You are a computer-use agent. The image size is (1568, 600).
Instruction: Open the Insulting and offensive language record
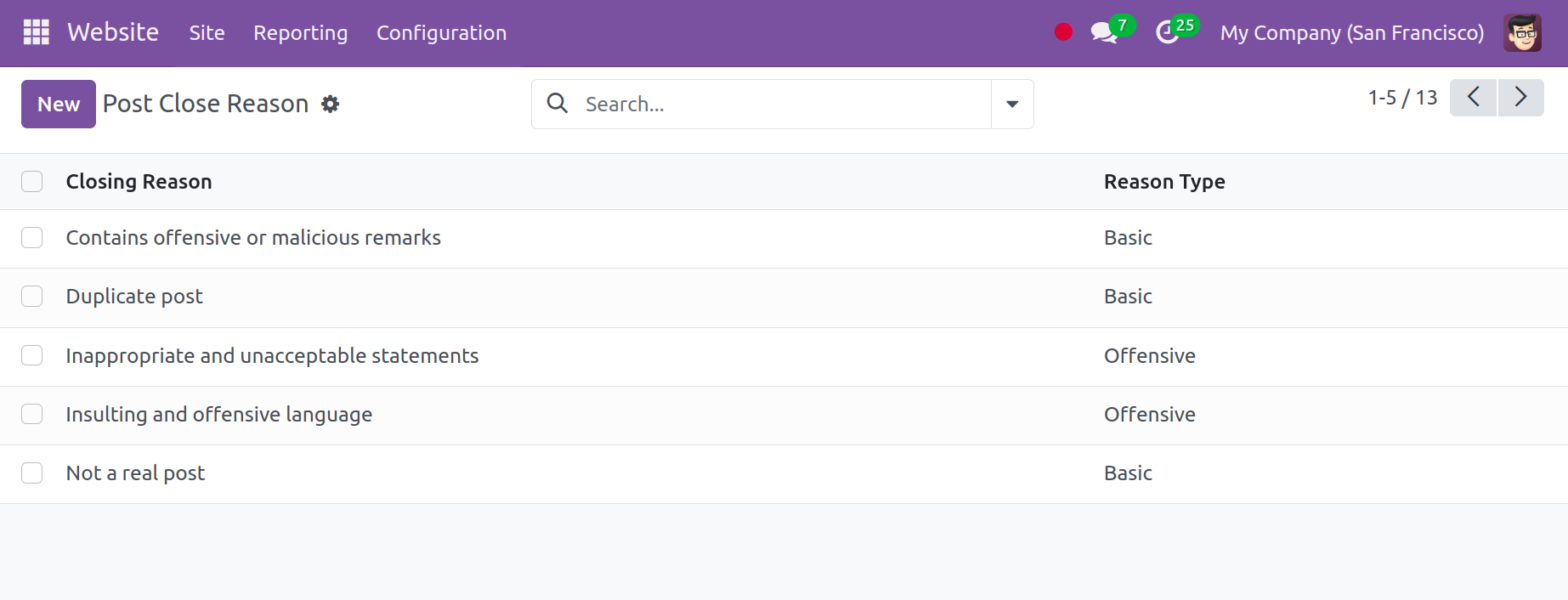(219, 415)
